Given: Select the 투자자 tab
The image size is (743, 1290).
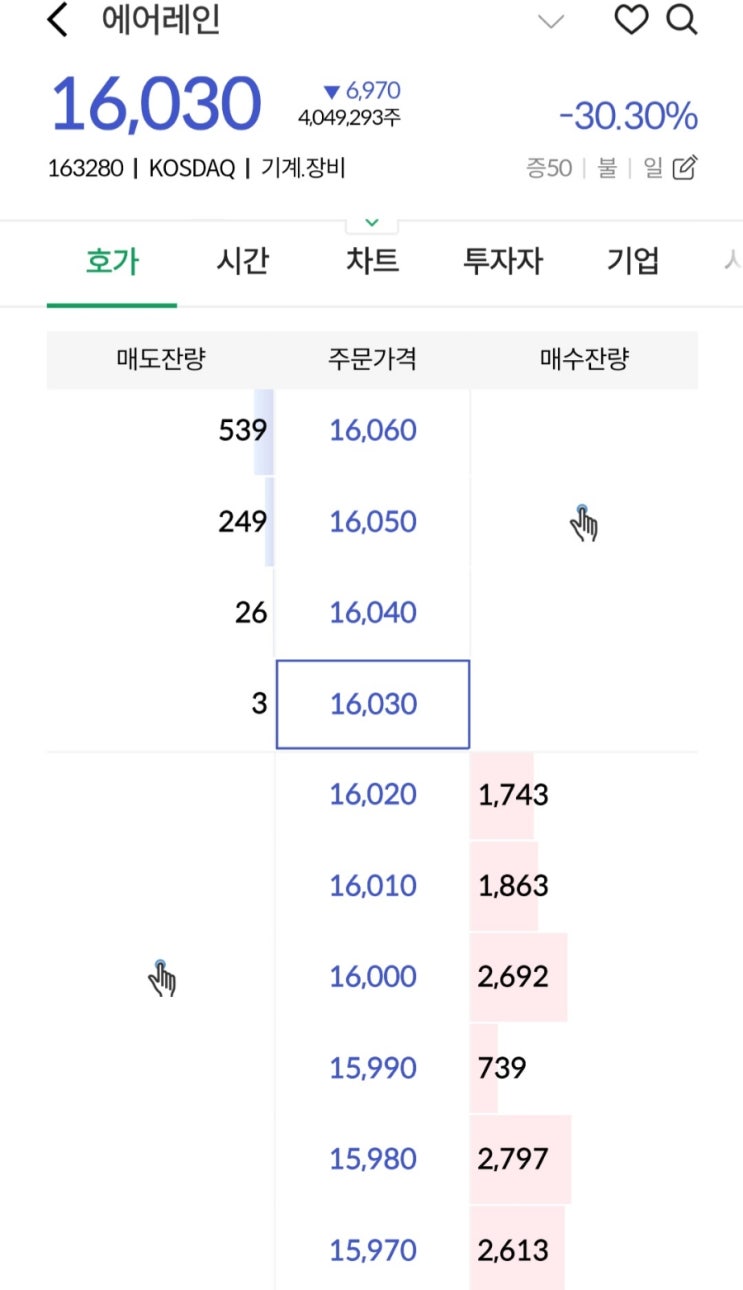Looking at the screenshot, I should (x=502, y=262).
